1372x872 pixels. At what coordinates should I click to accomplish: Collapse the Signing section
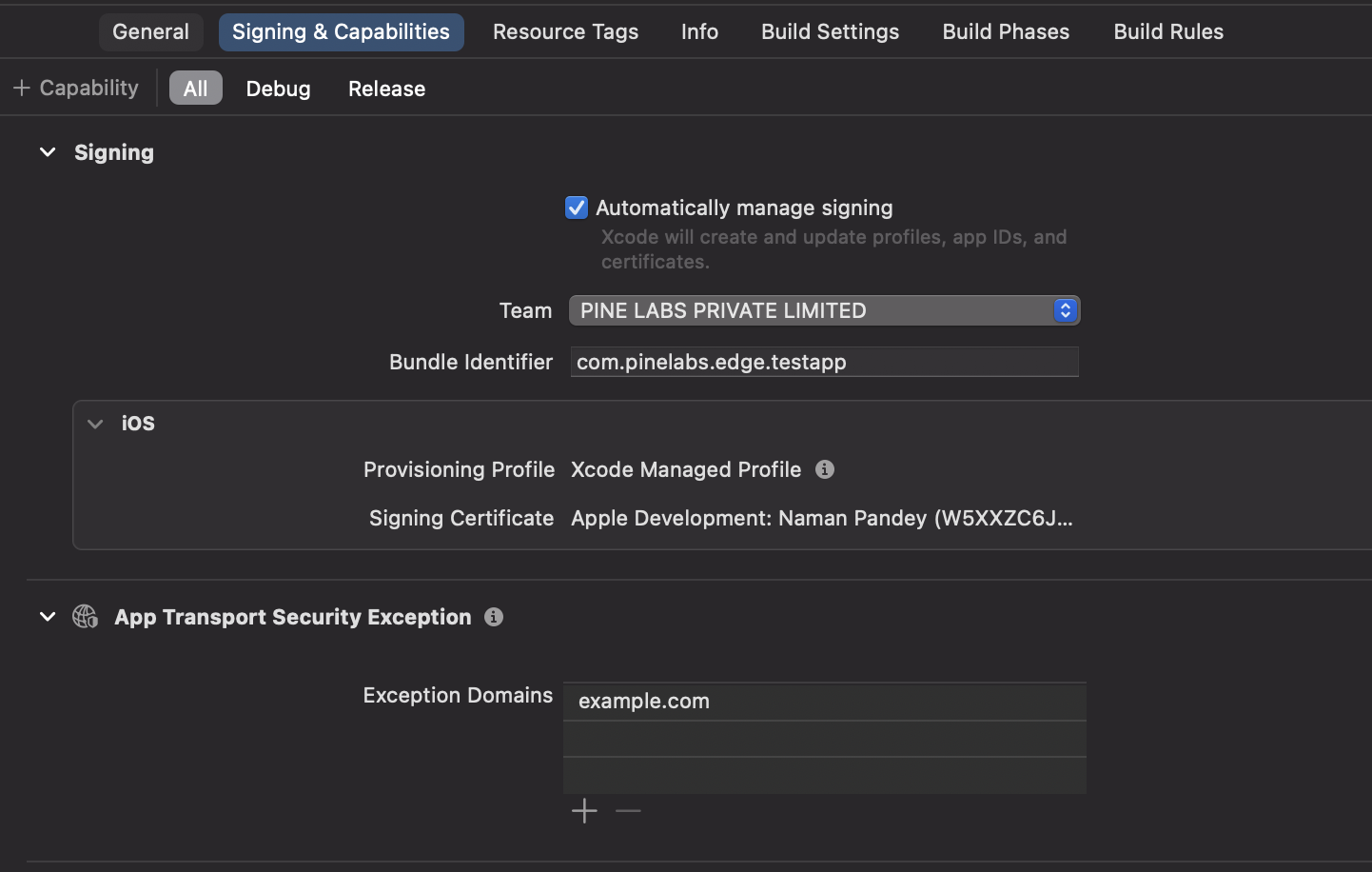(x=48, y=152)
